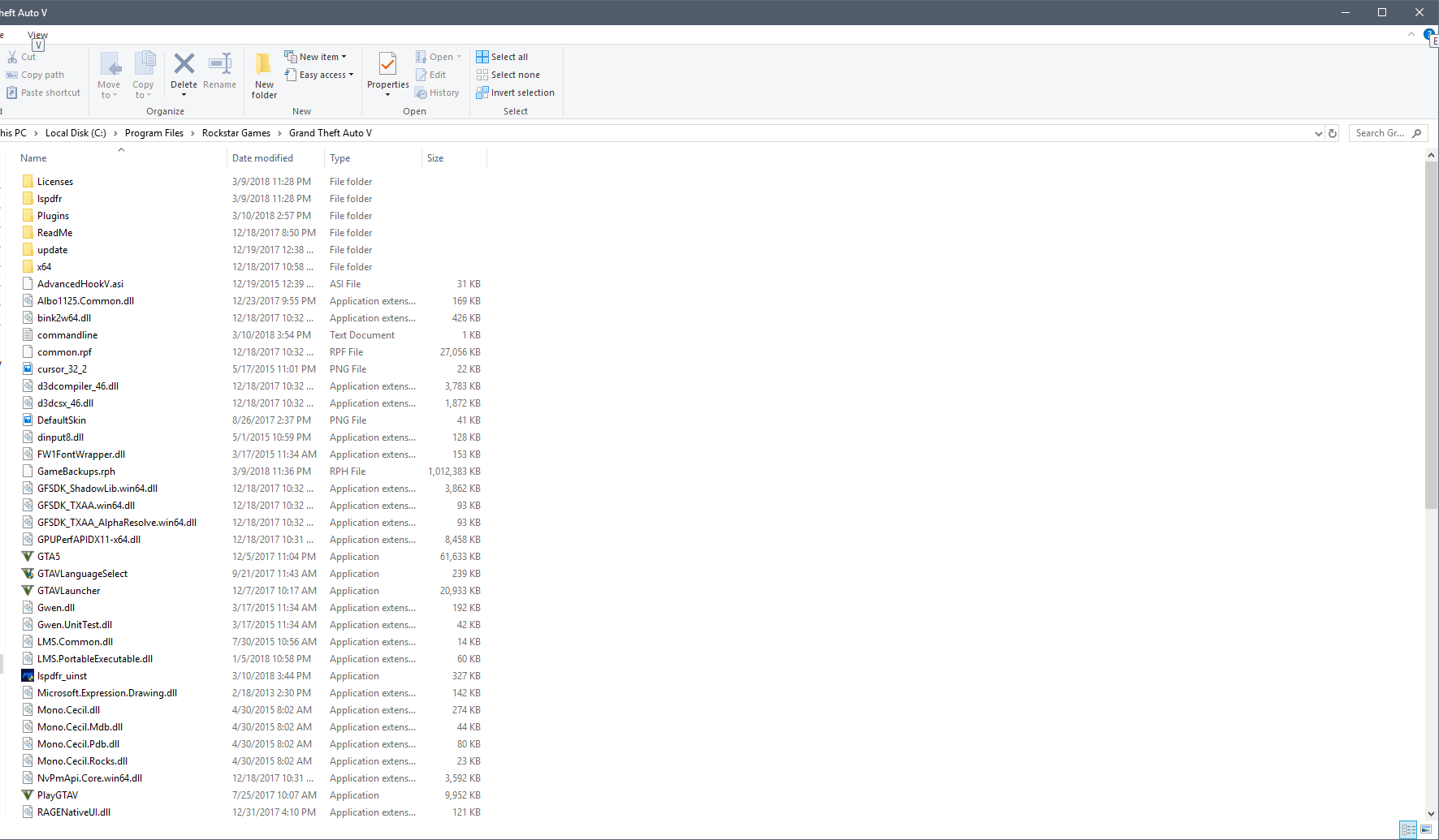Switch to details view in status bar

click(1408, 829)
